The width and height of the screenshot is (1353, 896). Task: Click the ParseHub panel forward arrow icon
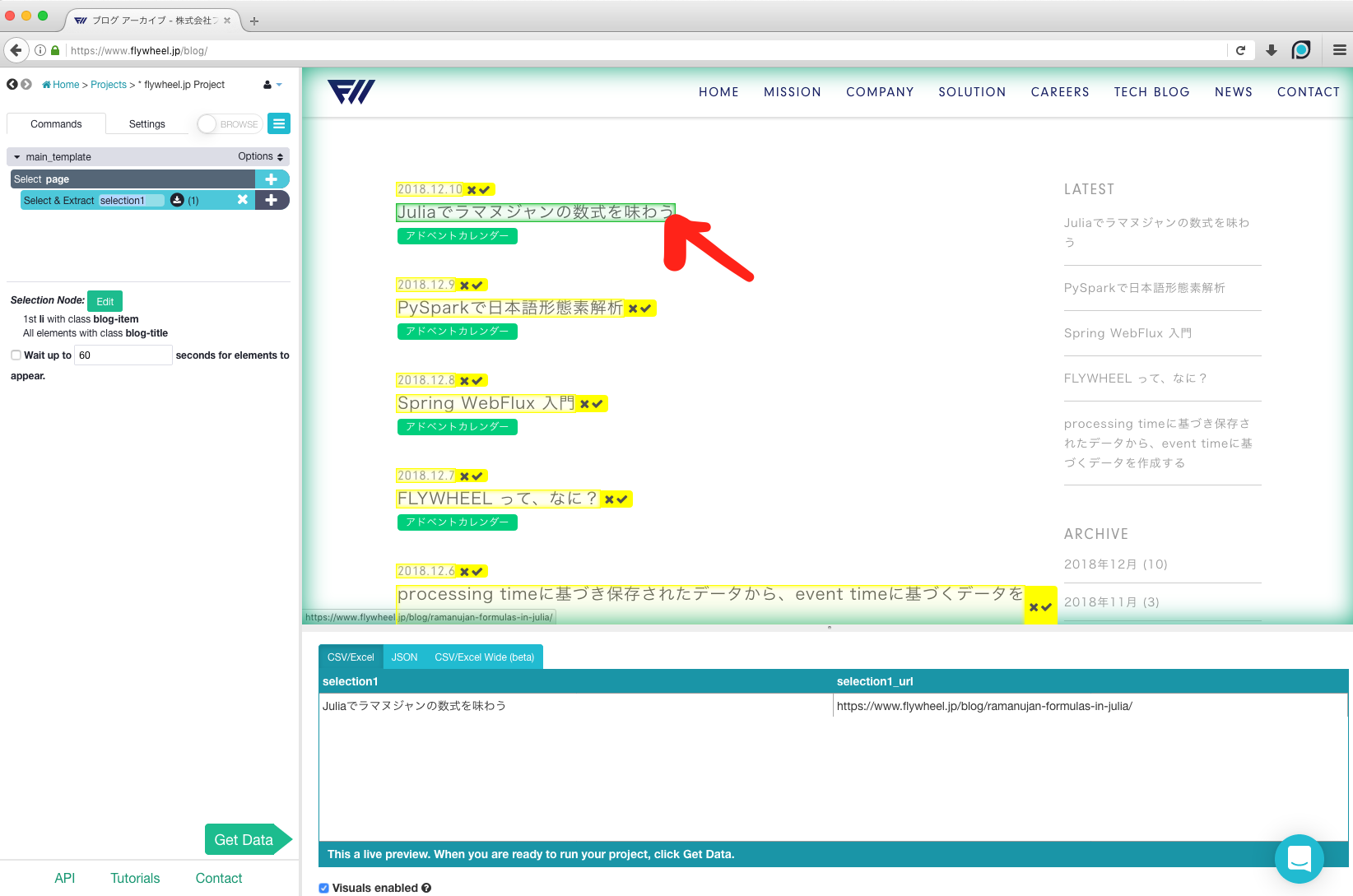[x=26, y=84]
